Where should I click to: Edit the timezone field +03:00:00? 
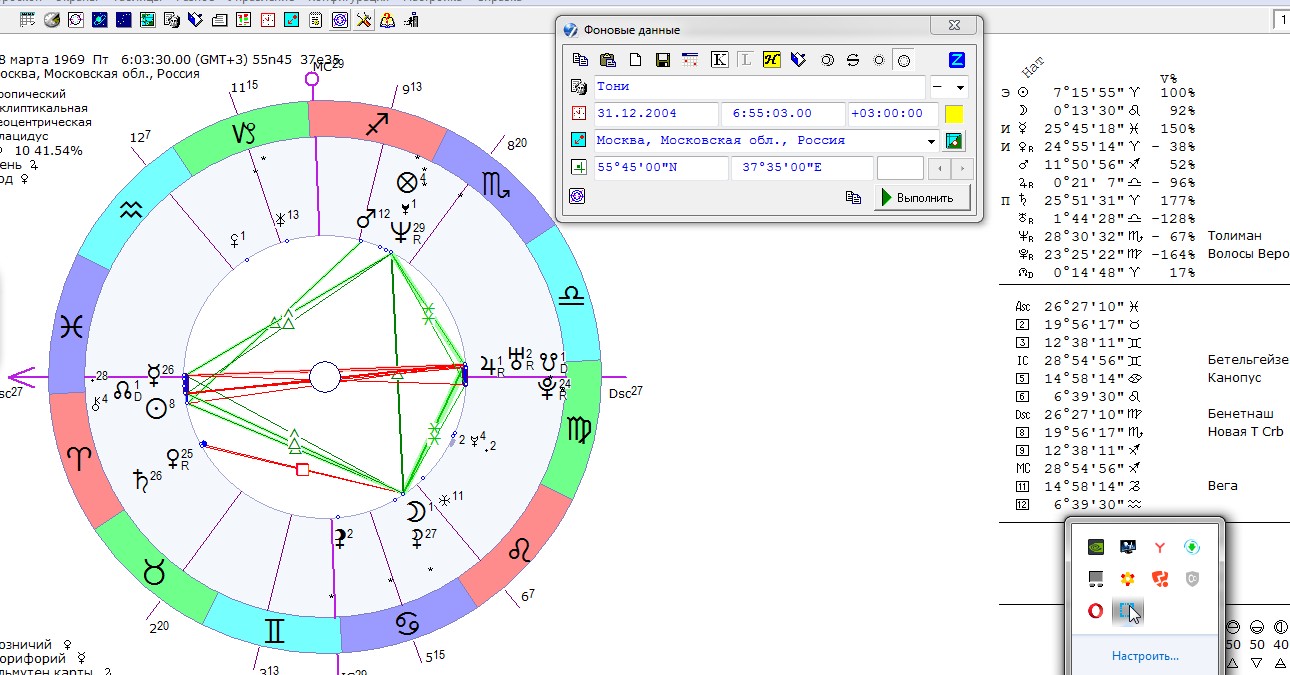click(x=893, y=114)
